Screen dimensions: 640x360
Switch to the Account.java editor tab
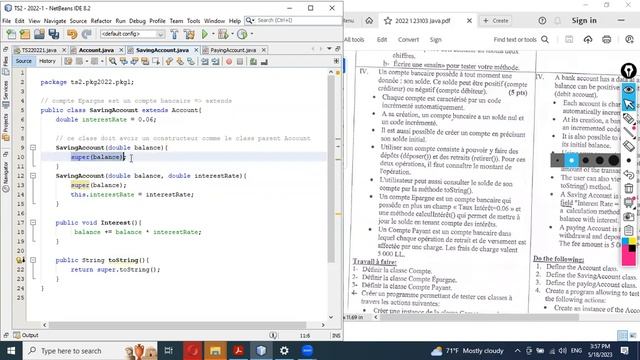(x=96, y=50)
